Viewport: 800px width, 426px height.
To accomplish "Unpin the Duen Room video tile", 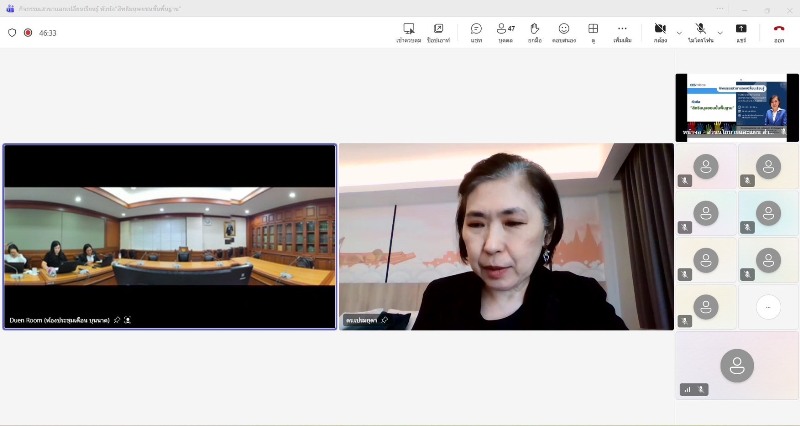I will click(117, 320).
